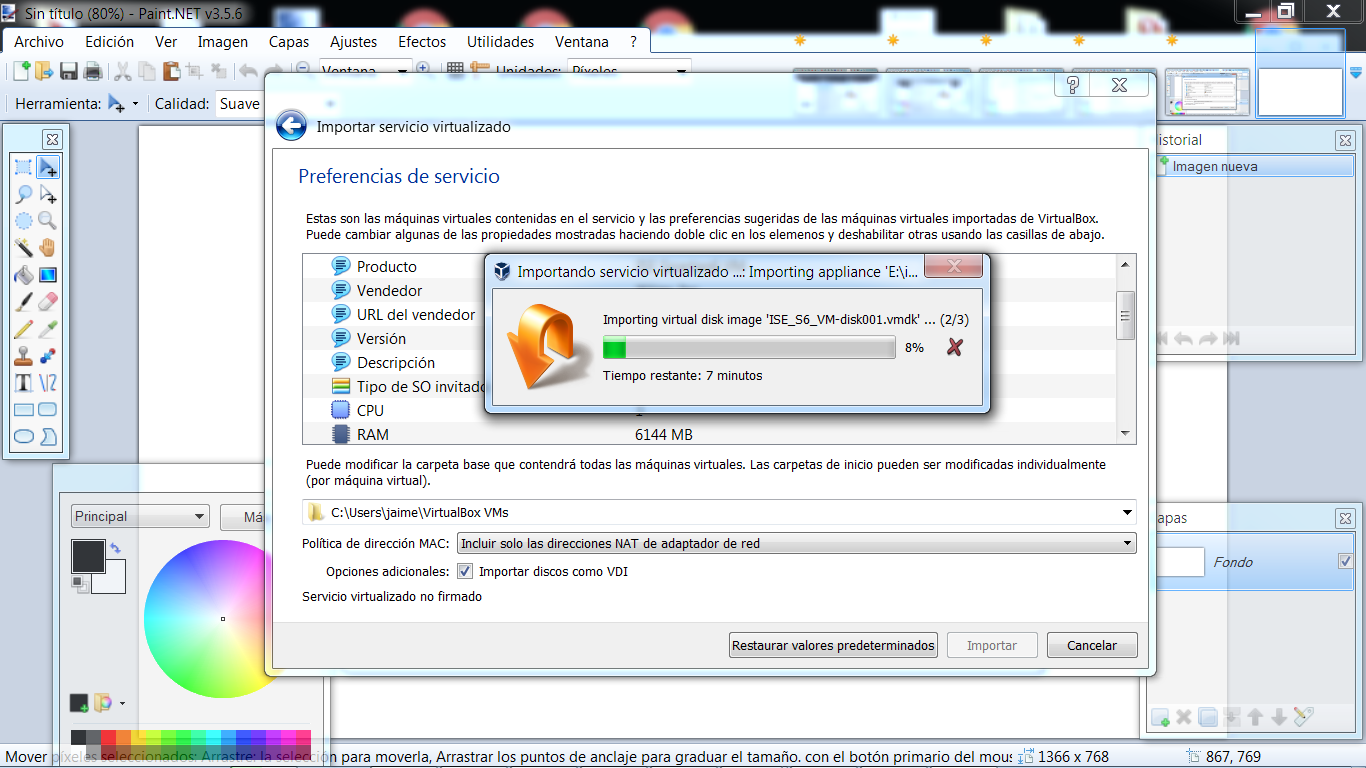Screen dimensions: 1366x768
Task: Click 'Restaurar valores predeterminados' button
Action: tap(833, 646)
